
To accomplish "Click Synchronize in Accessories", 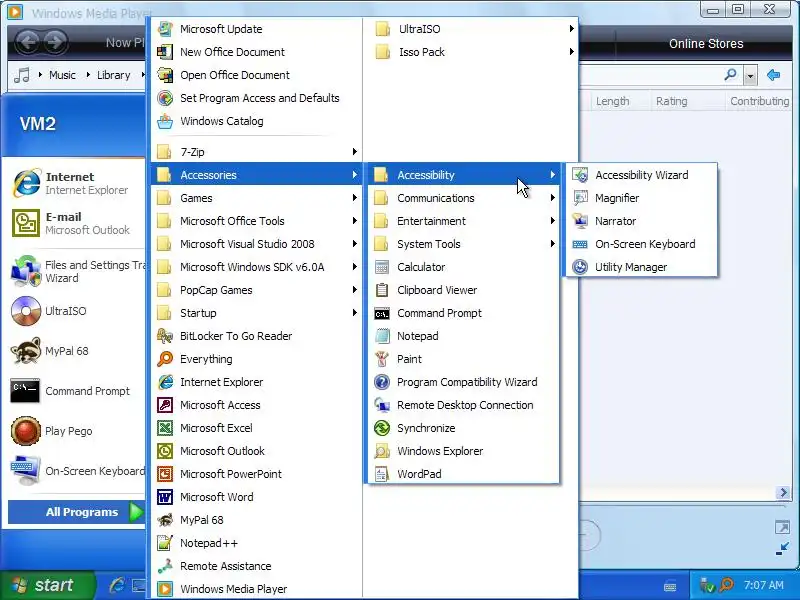I will [463, 428].
